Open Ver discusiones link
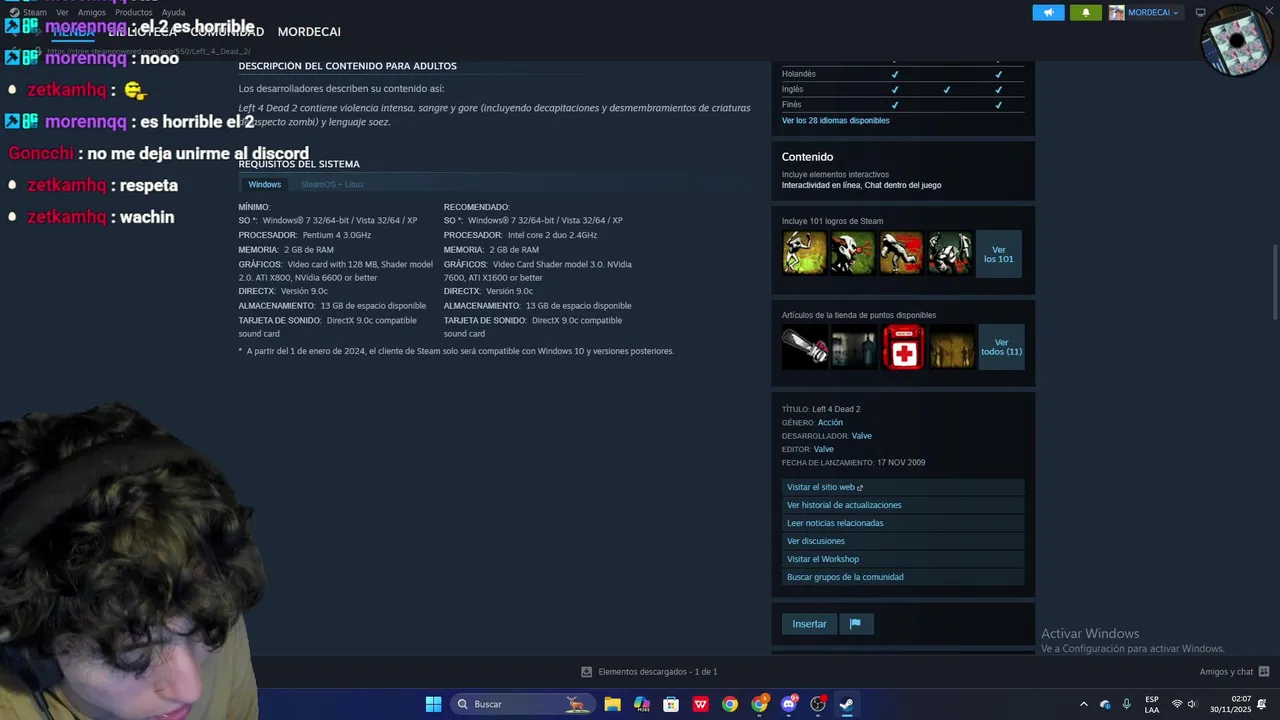1280x720 pixels. [903, 541]
